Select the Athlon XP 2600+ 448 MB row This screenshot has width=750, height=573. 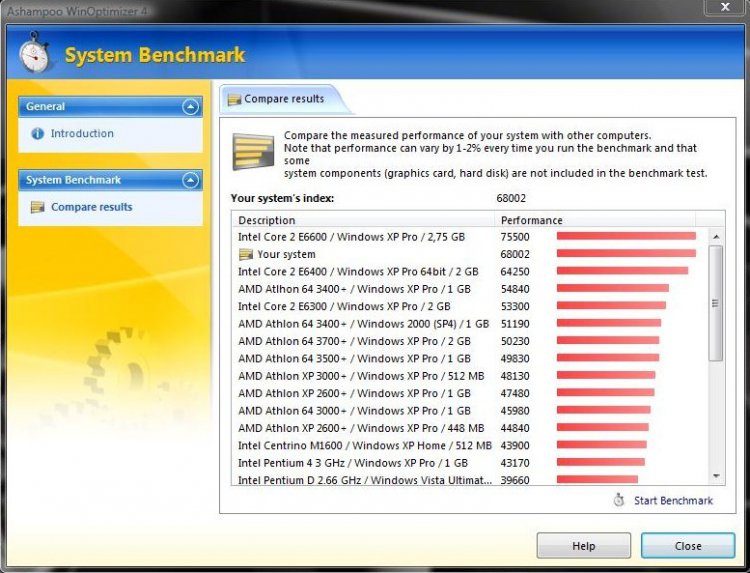tap(469, 428)
